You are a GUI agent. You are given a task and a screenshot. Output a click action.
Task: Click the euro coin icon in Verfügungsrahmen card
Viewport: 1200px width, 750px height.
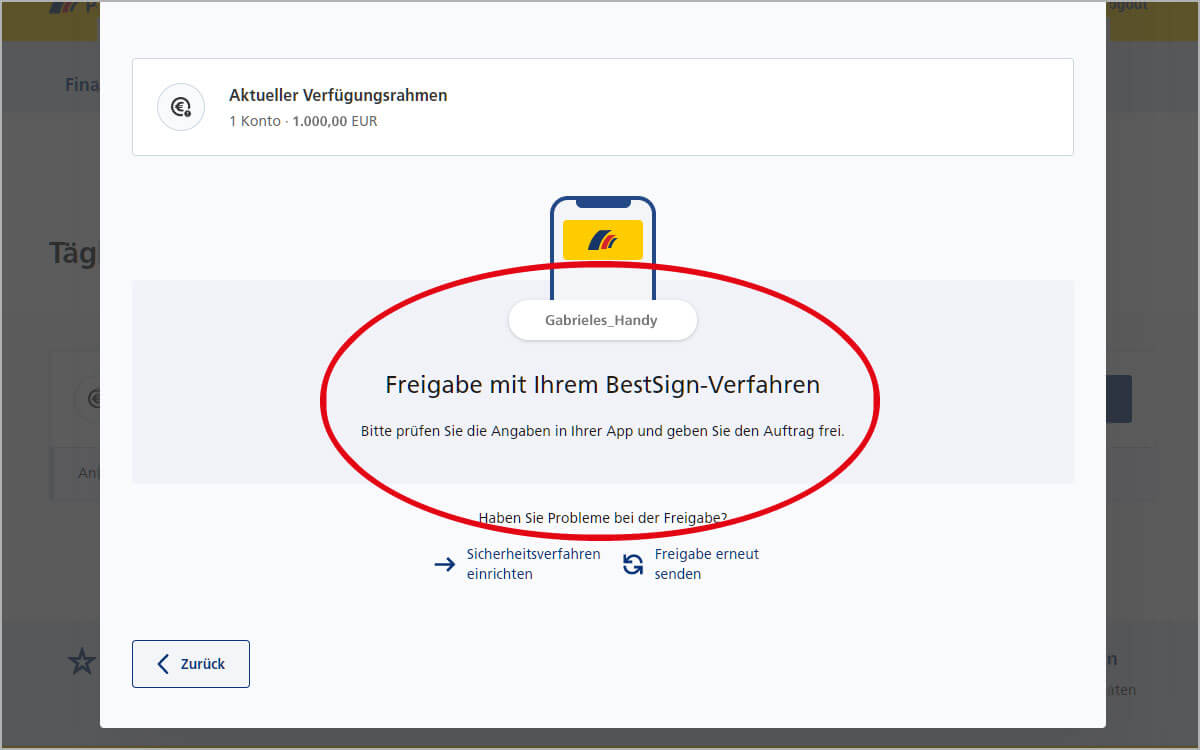(x=181, y=107)
